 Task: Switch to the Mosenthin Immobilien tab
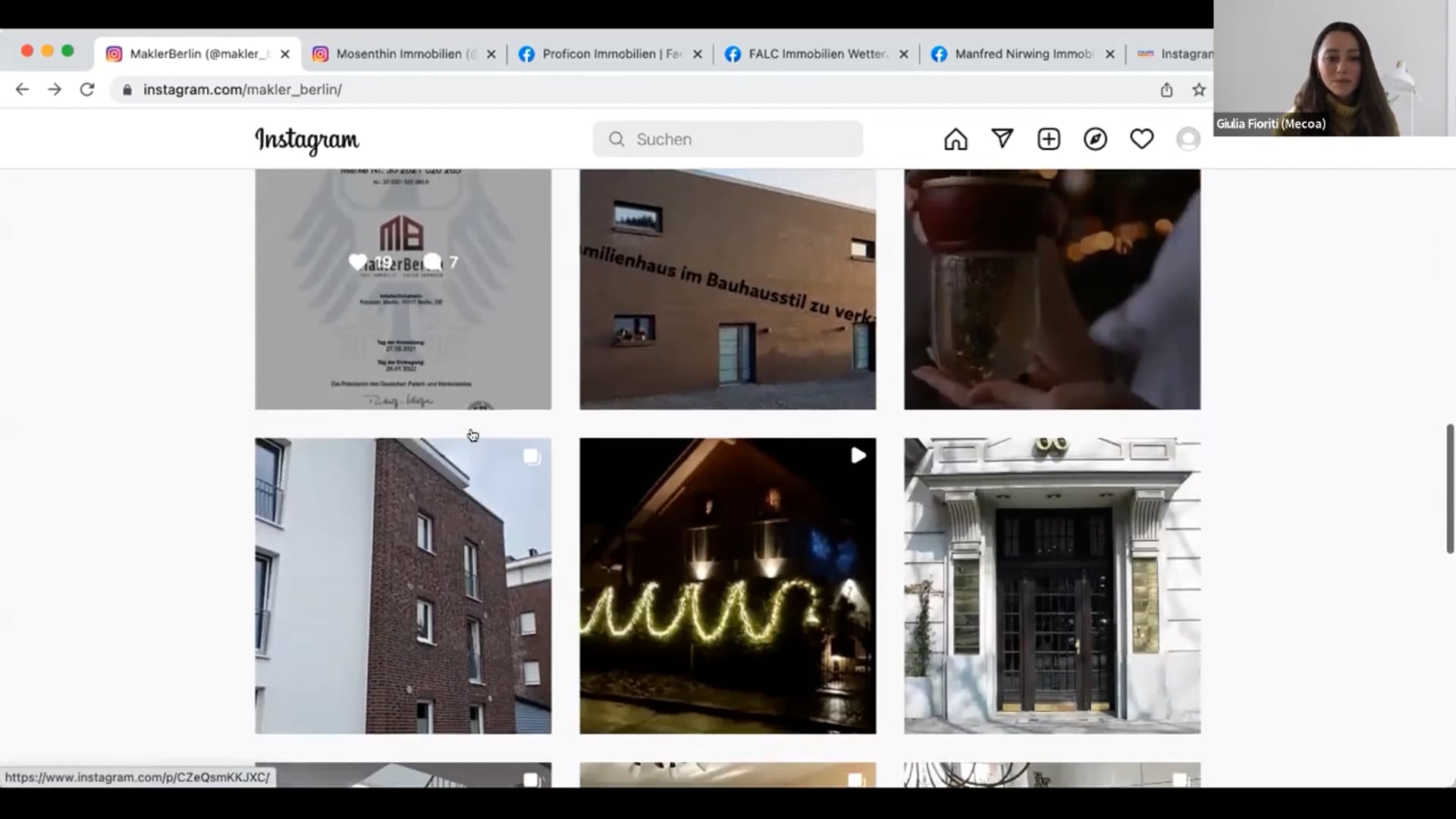coord(405,54)
